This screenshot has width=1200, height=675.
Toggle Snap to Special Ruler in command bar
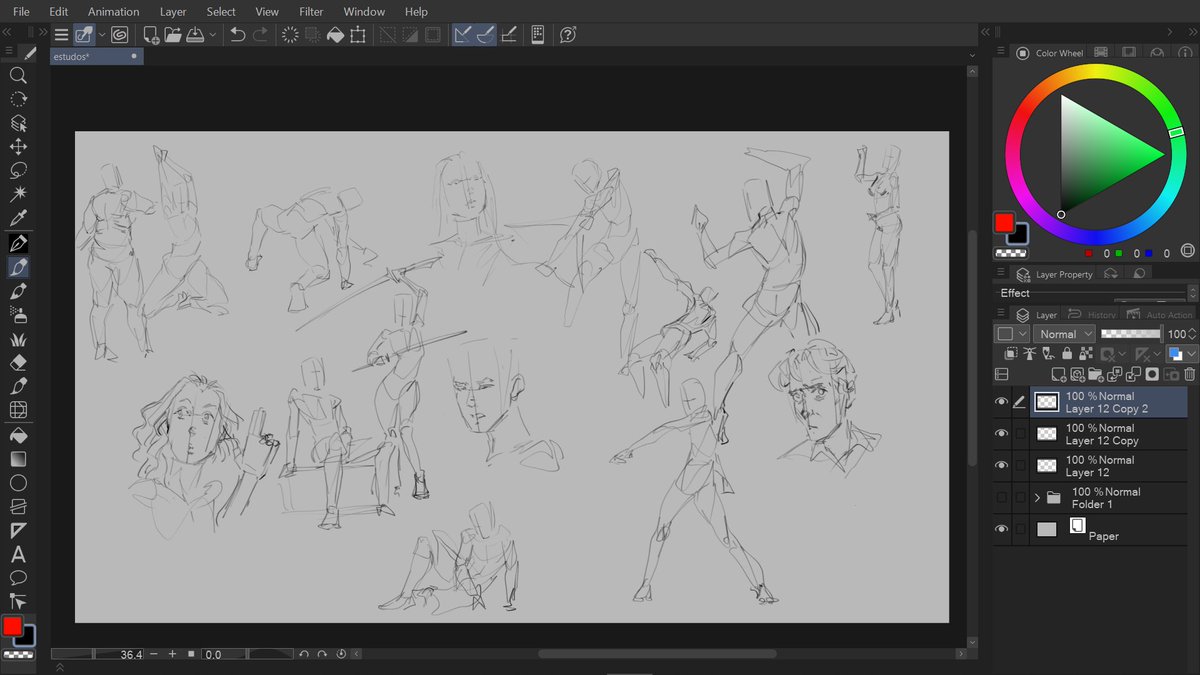tap(486, 35)
